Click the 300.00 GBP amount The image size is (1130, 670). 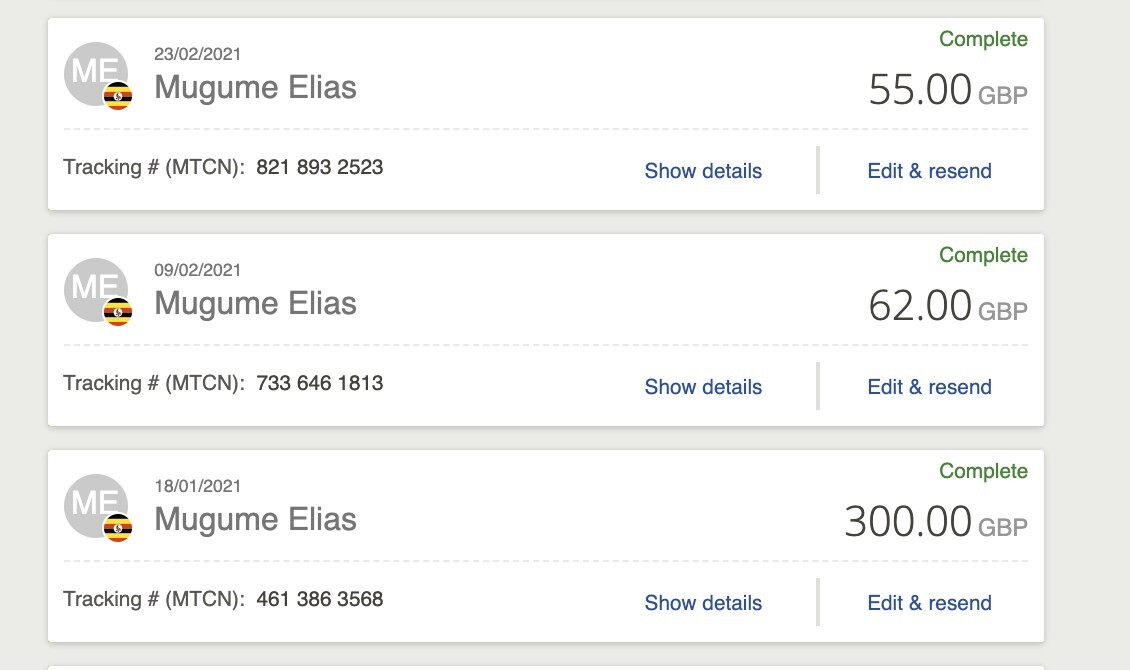[x=907, y=522]
